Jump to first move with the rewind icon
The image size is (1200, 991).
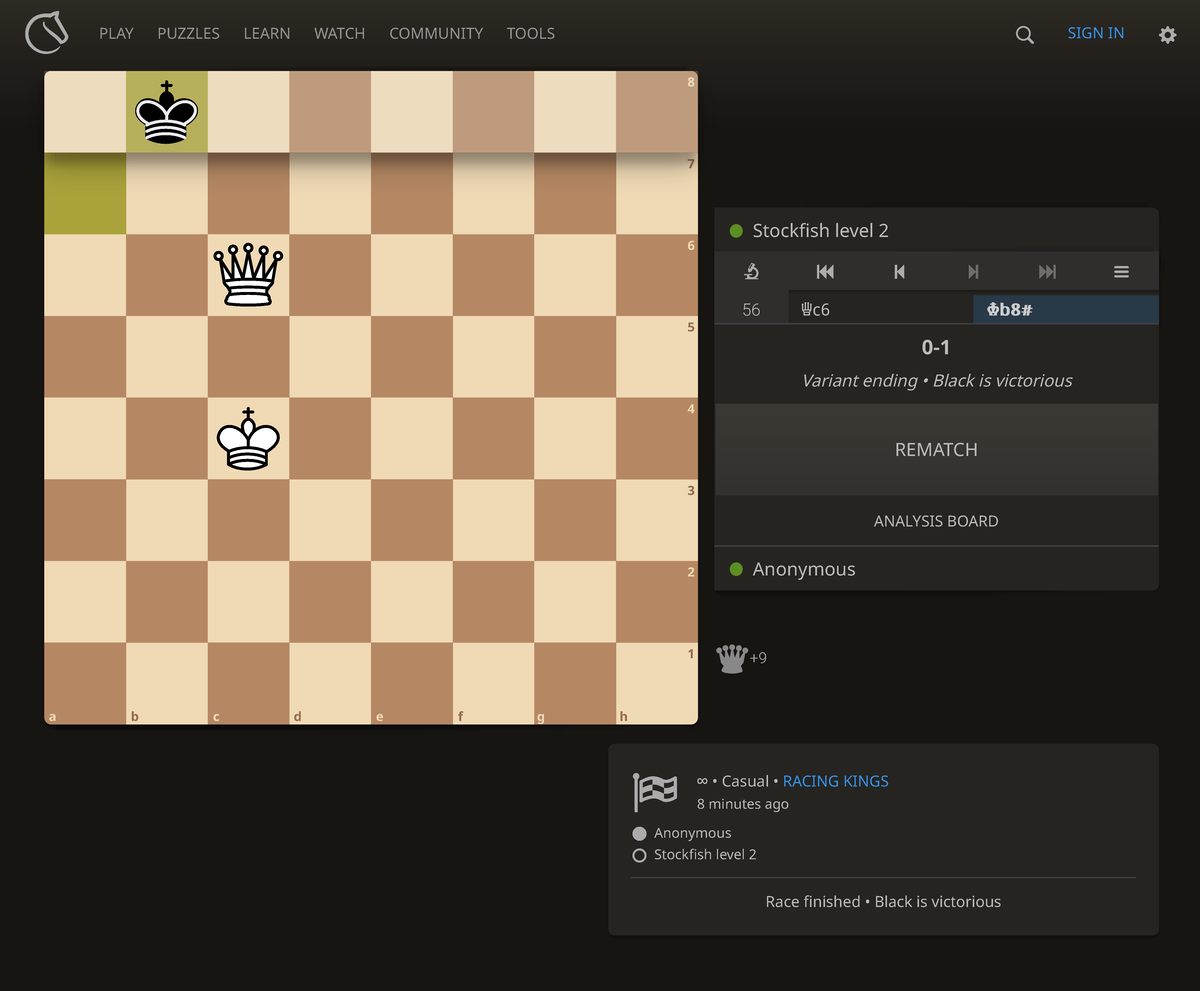(825, 271)
